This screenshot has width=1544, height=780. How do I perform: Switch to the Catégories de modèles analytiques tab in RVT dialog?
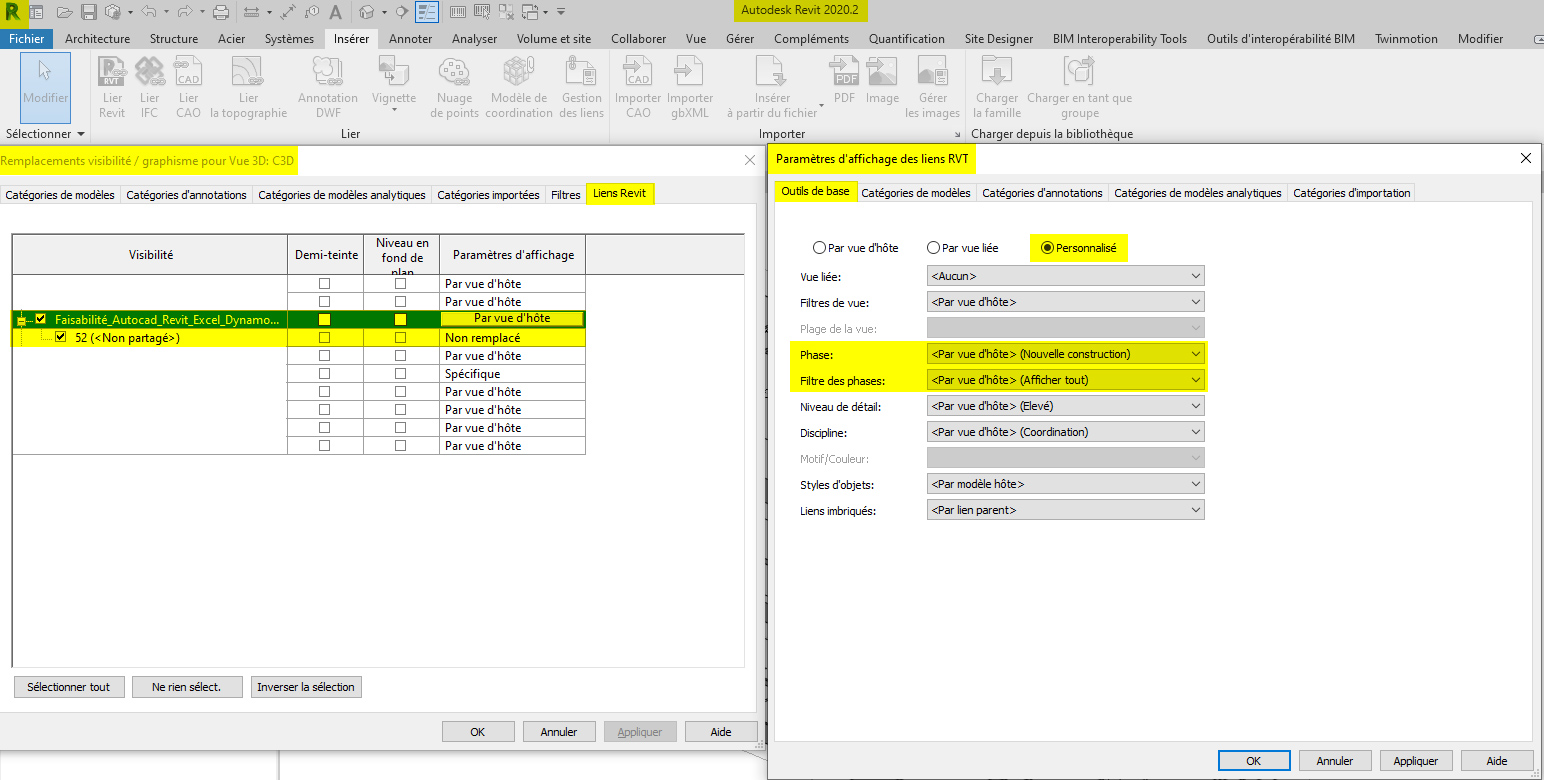pos(1197,193)
